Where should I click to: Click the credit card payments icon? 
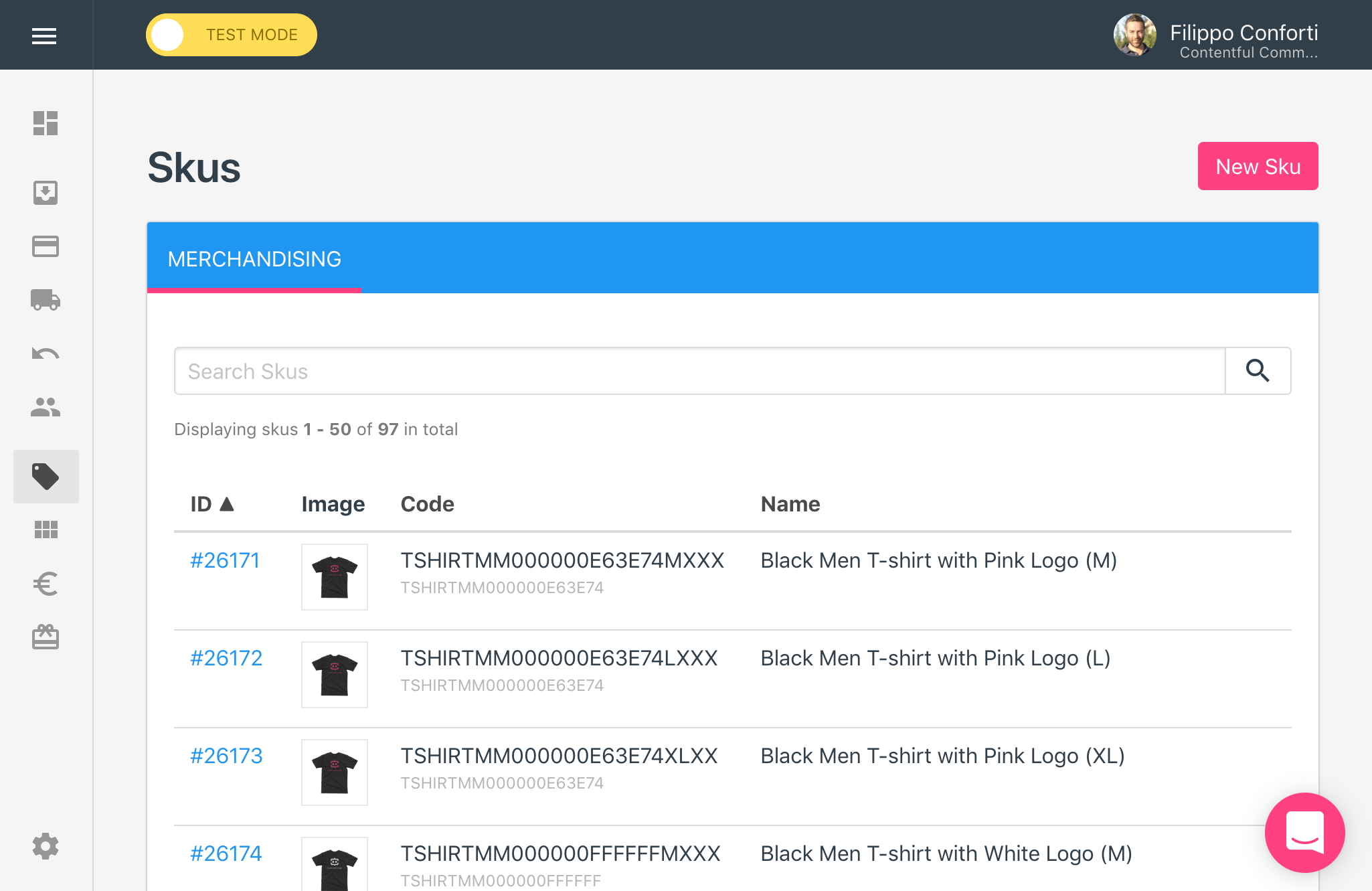46,246
